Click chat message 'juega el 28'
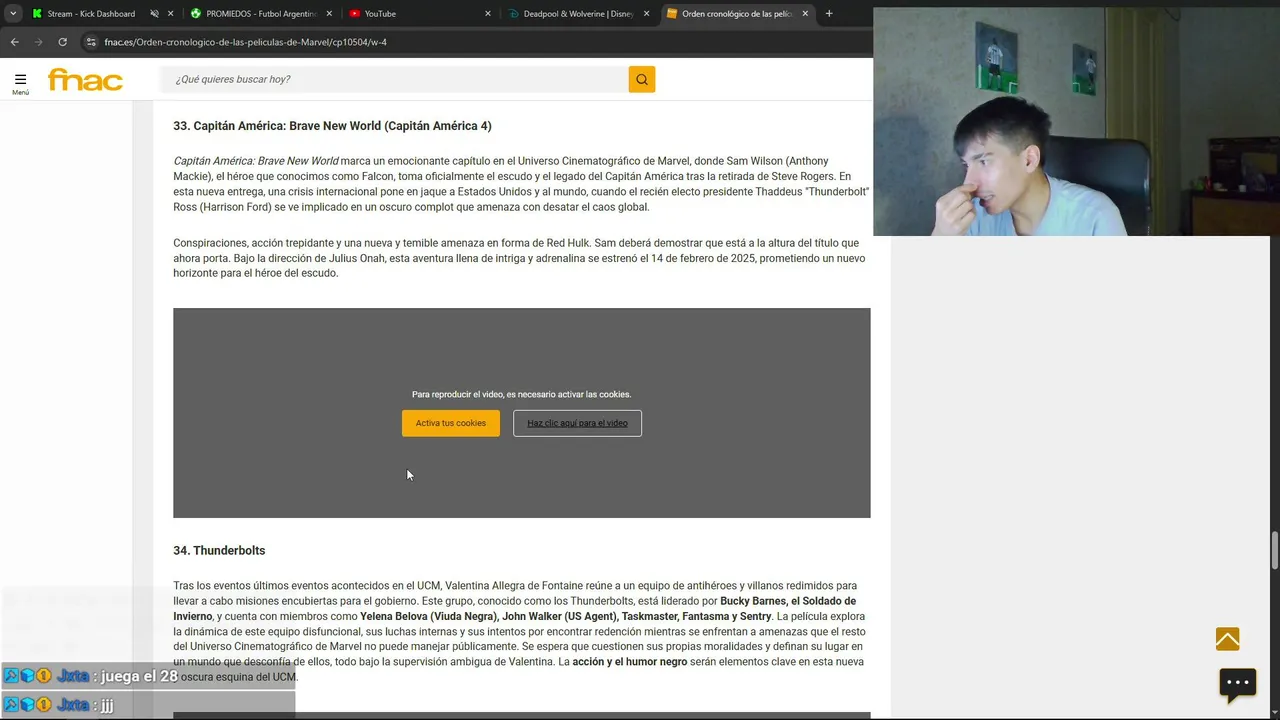 (x=139, y=676)
